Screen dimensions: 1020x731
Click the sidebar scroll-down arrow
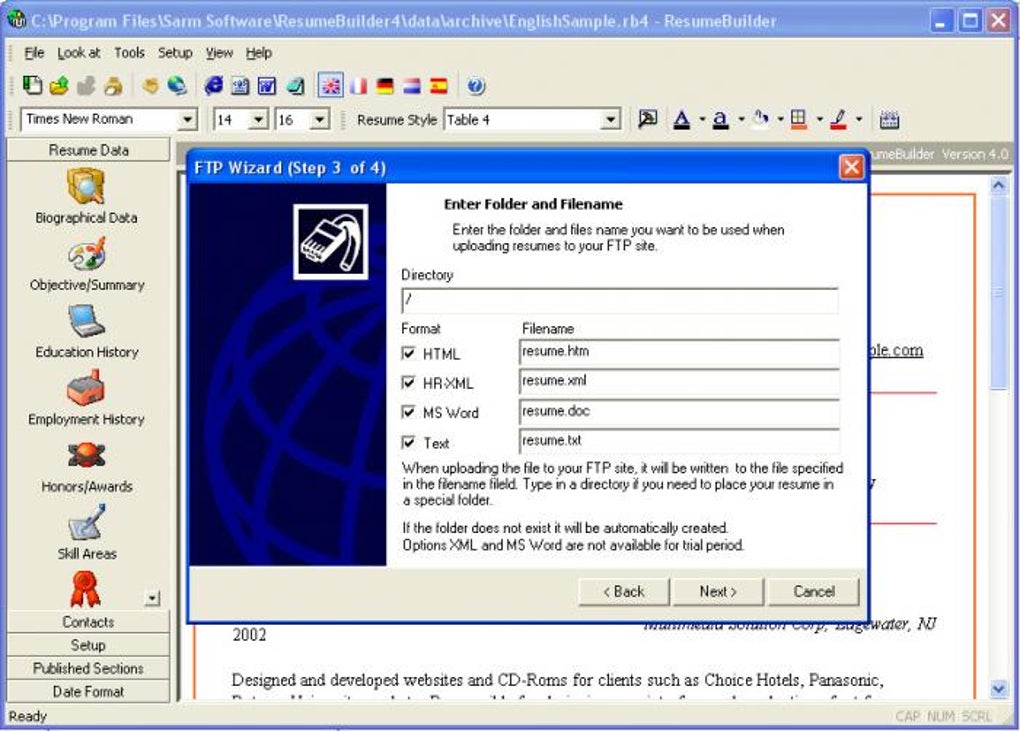tap(152, 598)
